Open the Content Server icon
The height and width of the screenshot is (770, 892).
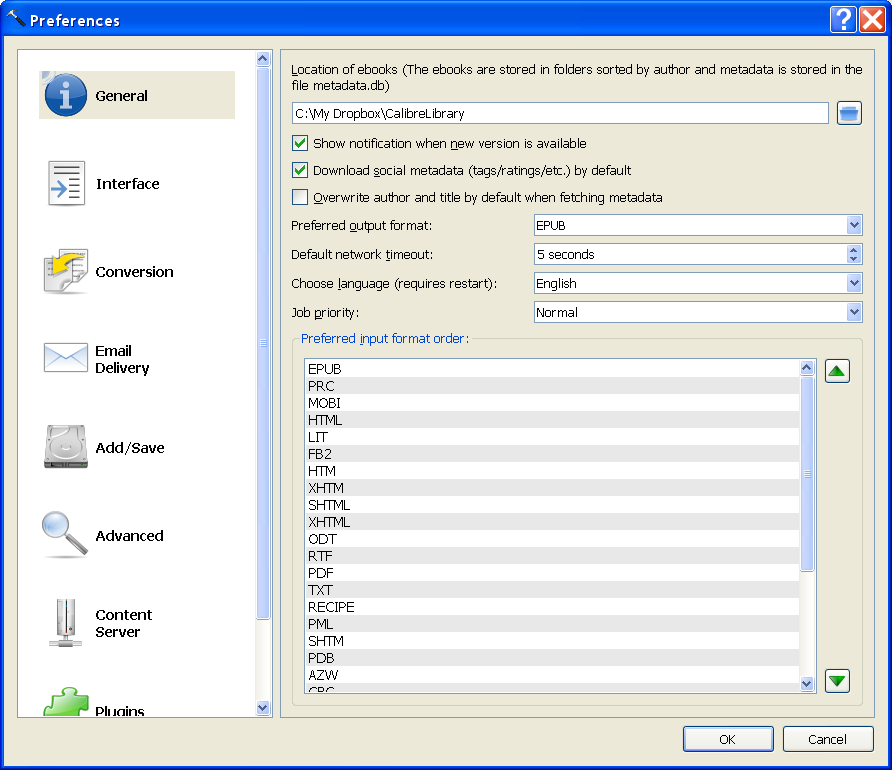[x=66, y=623]
